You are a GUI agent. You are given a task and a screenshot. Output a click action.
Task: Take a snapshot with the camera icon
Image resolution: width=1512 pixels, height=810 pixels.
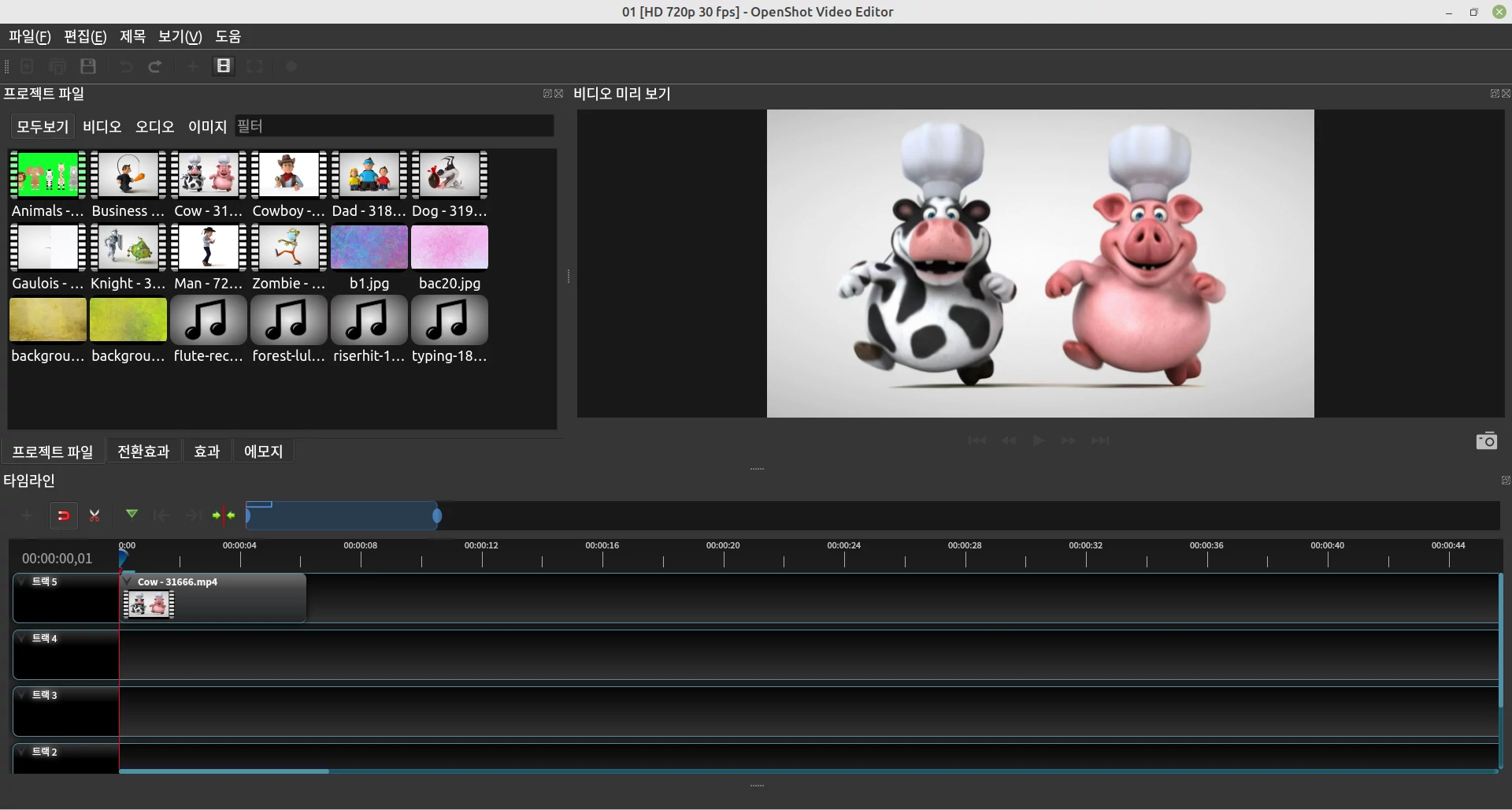click(1487, 440)
